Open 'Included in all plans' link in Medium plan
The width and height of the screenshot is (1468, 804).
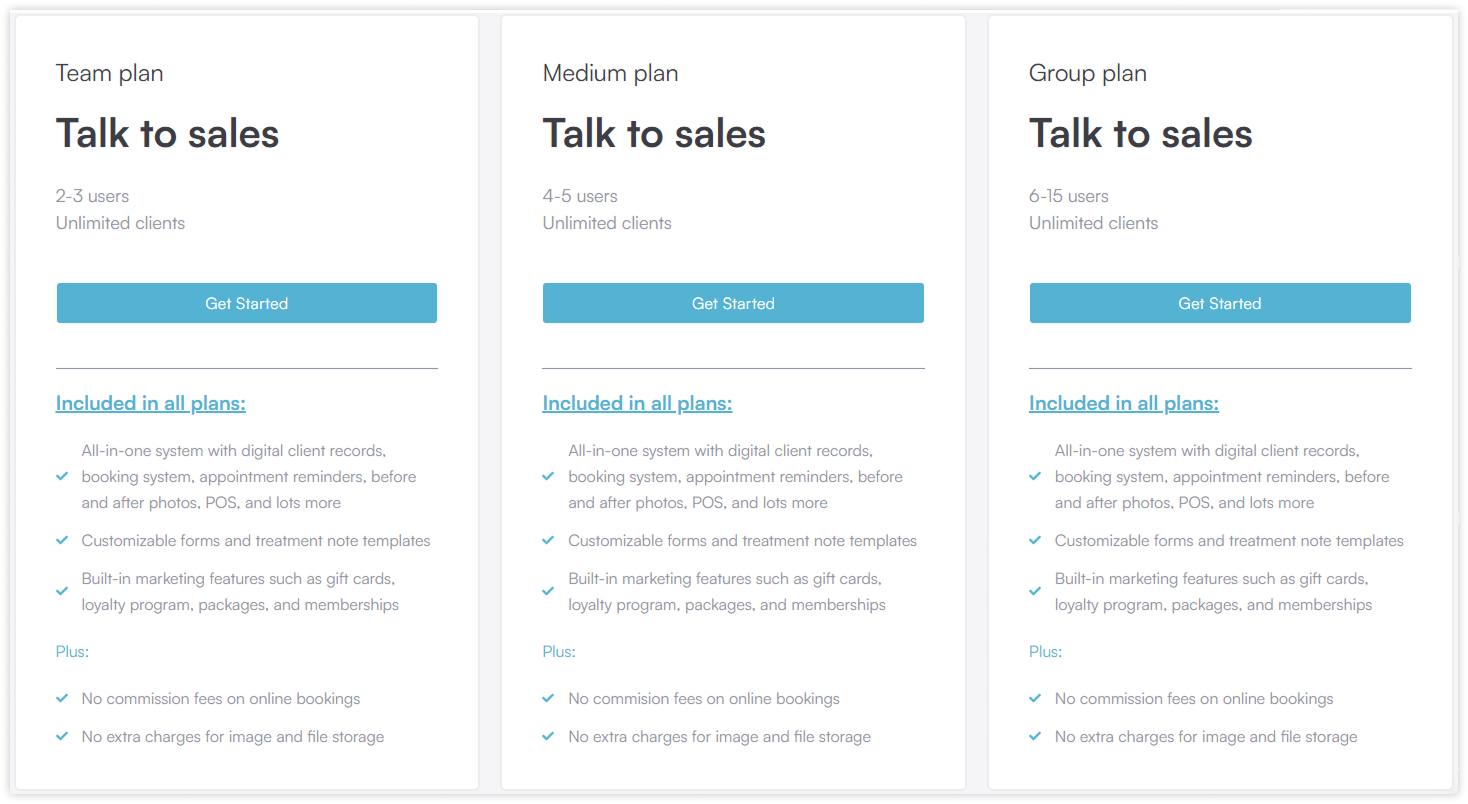[x=637, y=403]
